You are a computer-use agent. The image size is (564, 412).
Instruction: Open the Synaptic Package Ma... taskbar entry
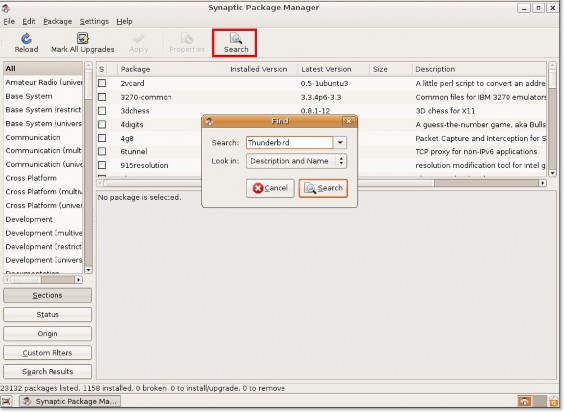70,401
